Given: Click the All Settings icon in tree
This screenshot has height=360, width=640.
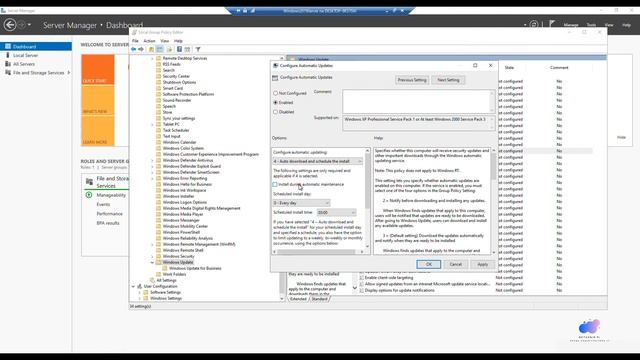Looking at the screenshot, I should pos(152,280).
